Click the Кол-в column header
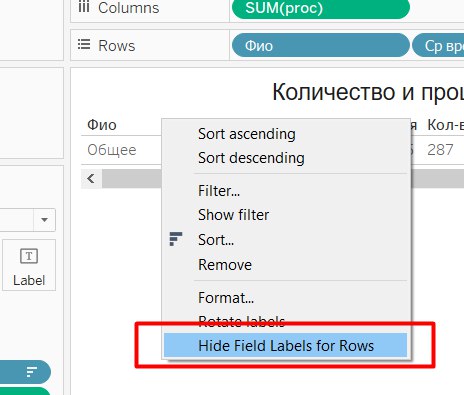 click(x=445, y=125)
